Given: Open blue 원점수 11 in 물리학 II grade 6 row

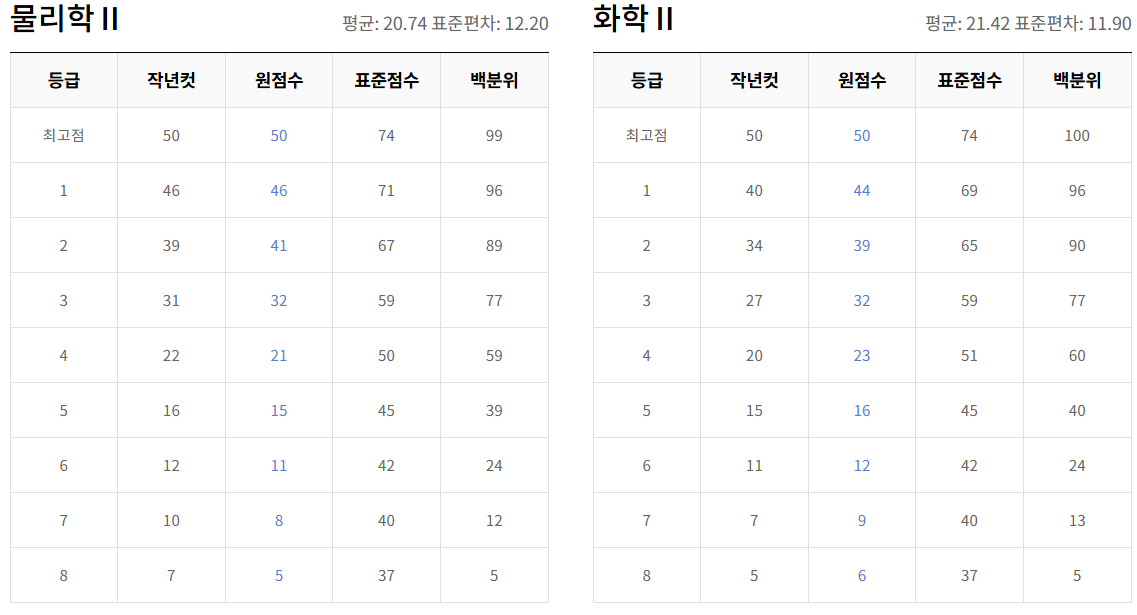Looking at the screenshot, I should pos(279,466).
